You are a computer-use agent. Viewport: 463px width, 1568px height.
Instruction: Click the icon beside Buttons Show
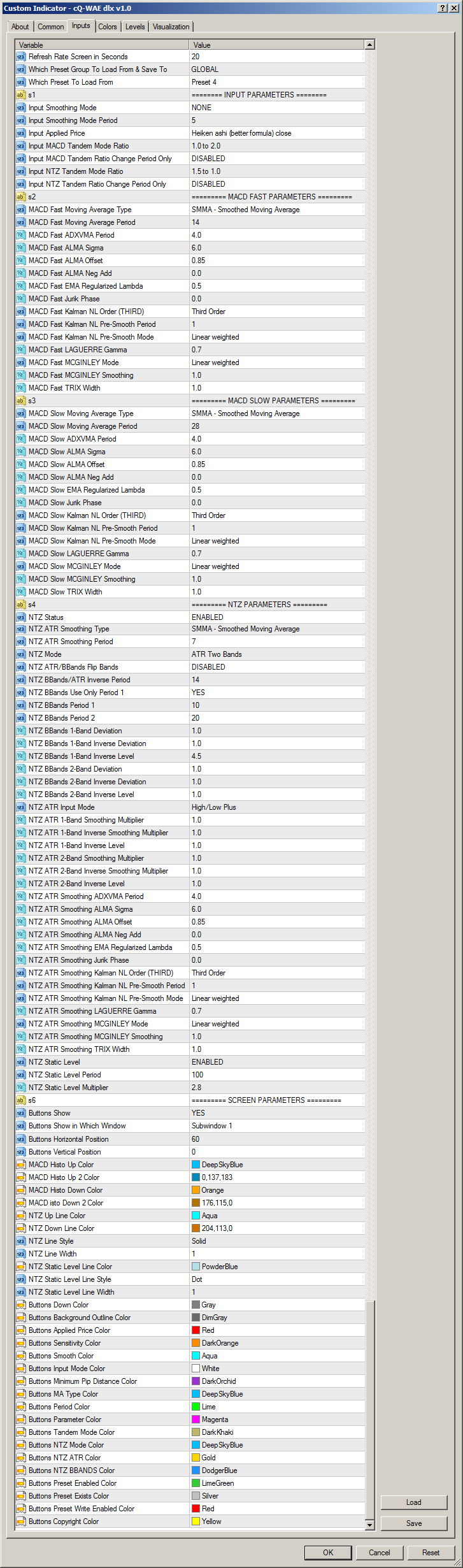coord(21,1113)
